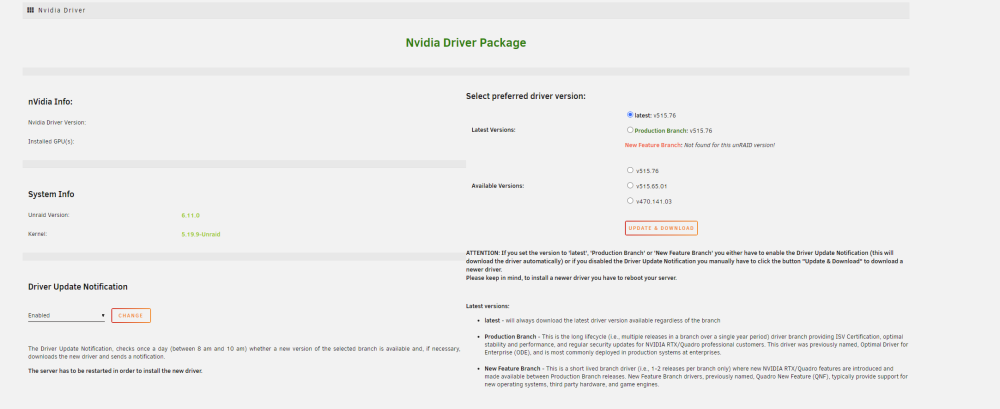Click the 'Nvidia Driver Package' heading

(466, 43)
